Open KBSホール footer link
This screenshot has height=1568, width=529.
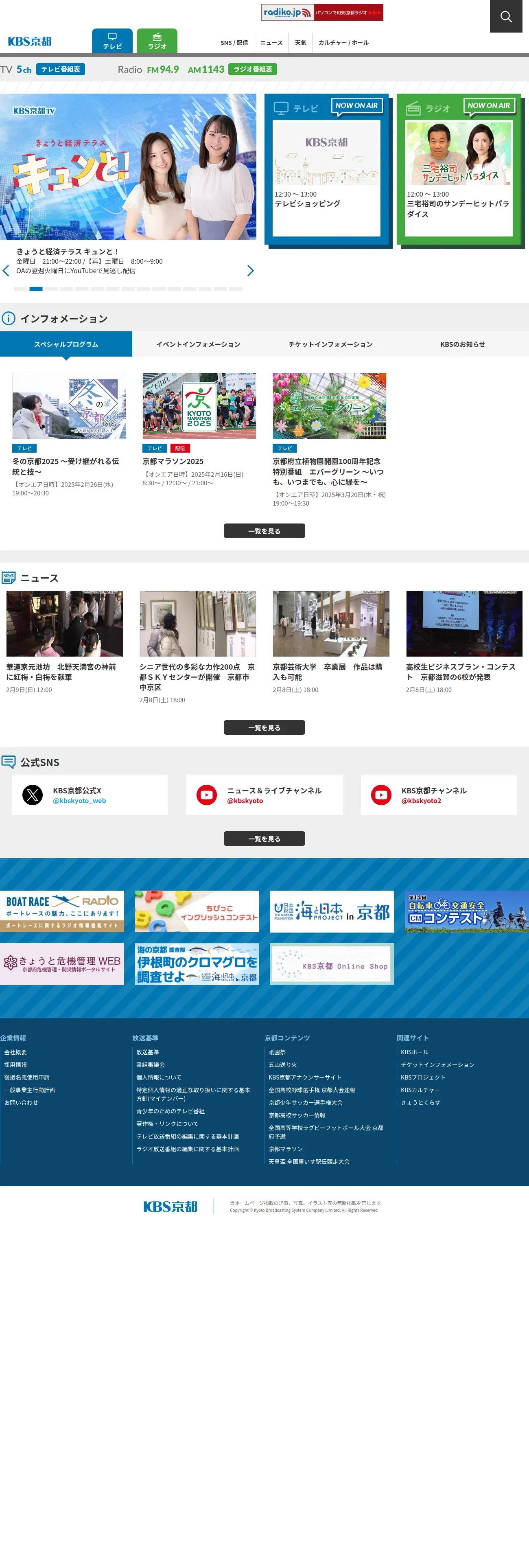pos(415,1052)
